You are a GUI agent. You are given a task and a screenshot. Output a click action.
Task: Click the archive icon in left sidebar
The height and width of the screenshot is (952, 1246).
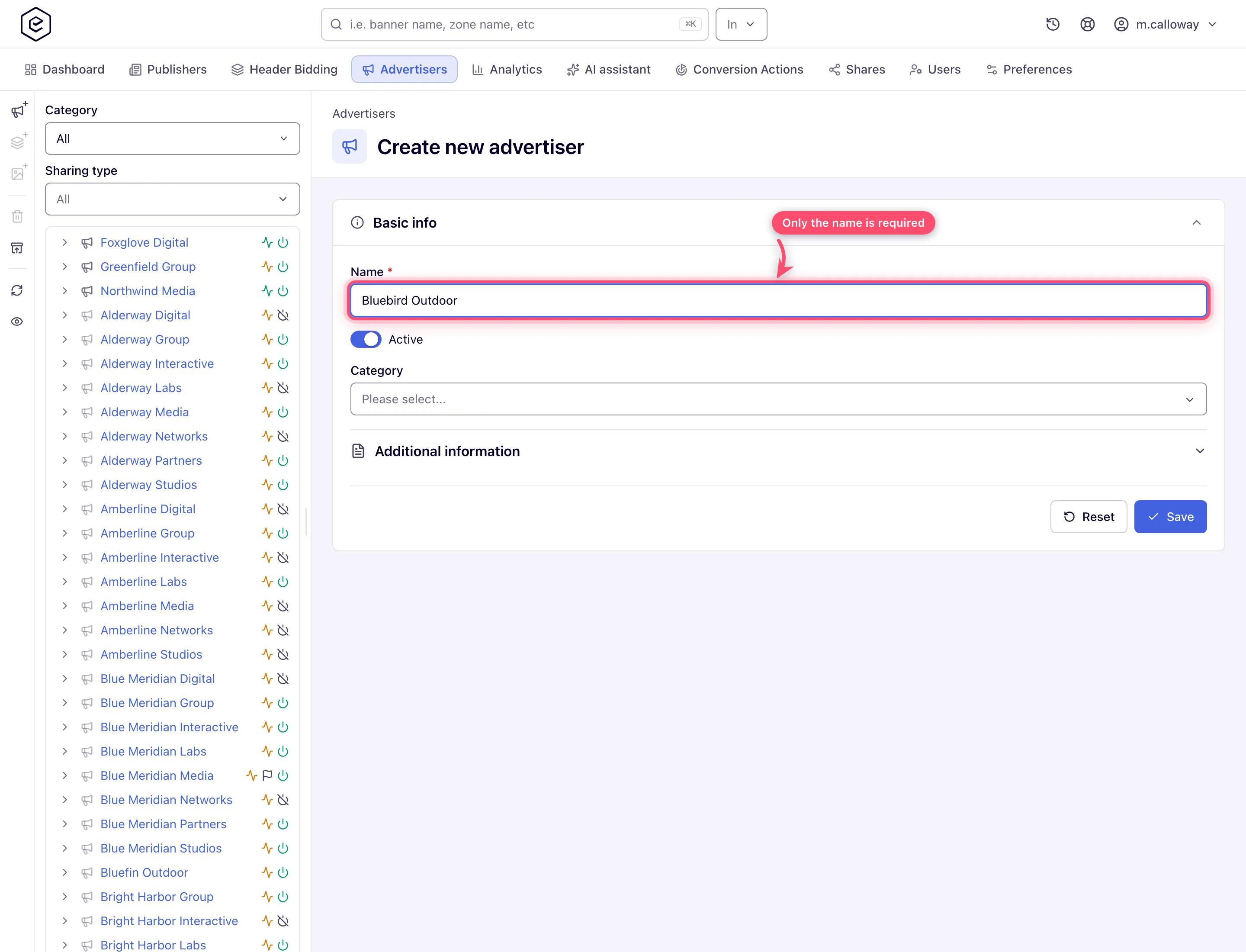pos(17,248)
